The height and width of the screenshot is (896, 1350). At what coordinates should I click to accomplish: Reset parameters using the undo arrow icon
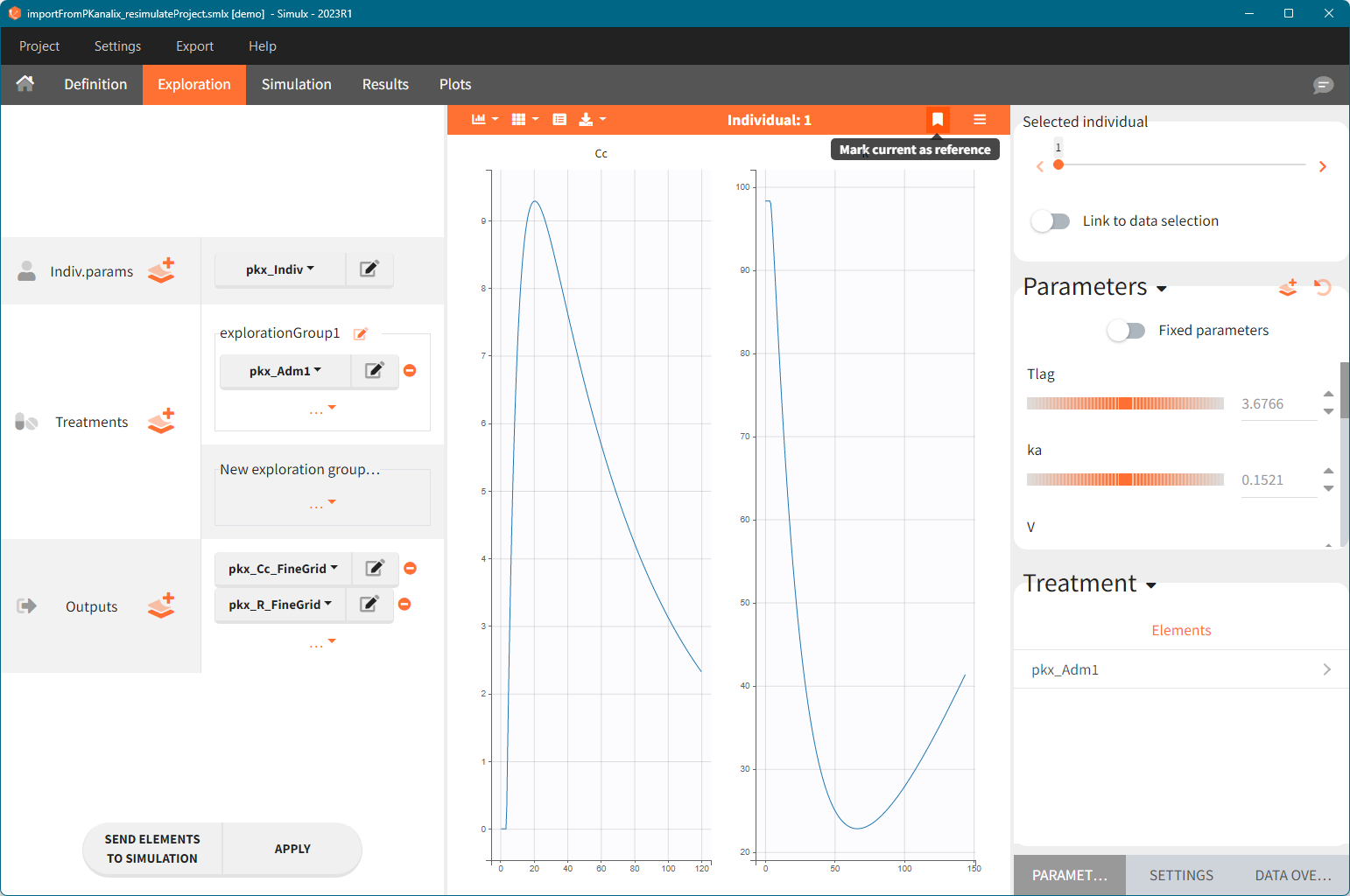pyautogui.click(x=1322, y=287)
